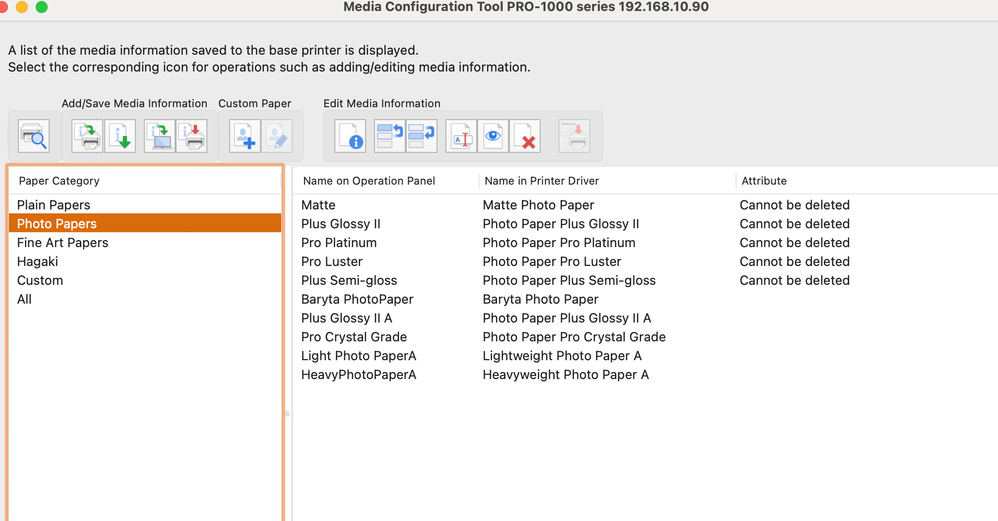Click add media information to printer icon

(87, 136)
